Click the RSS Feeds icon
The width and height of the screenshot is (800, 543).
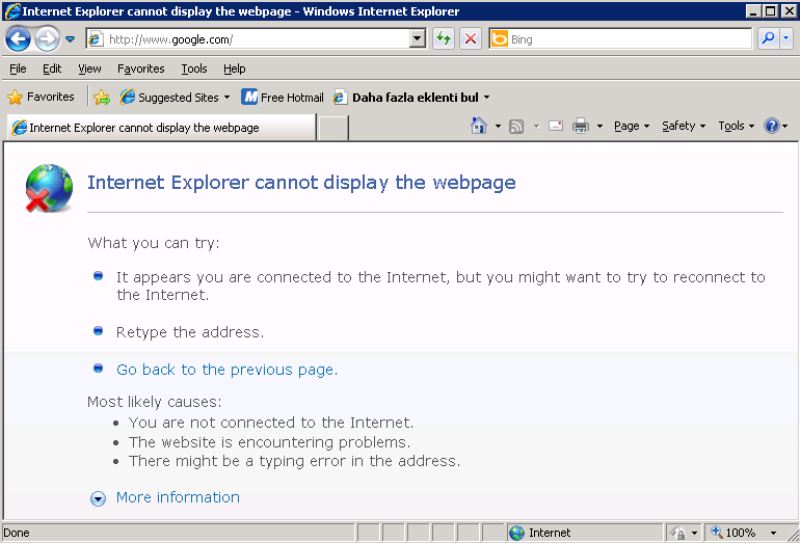tap(516, 126)
